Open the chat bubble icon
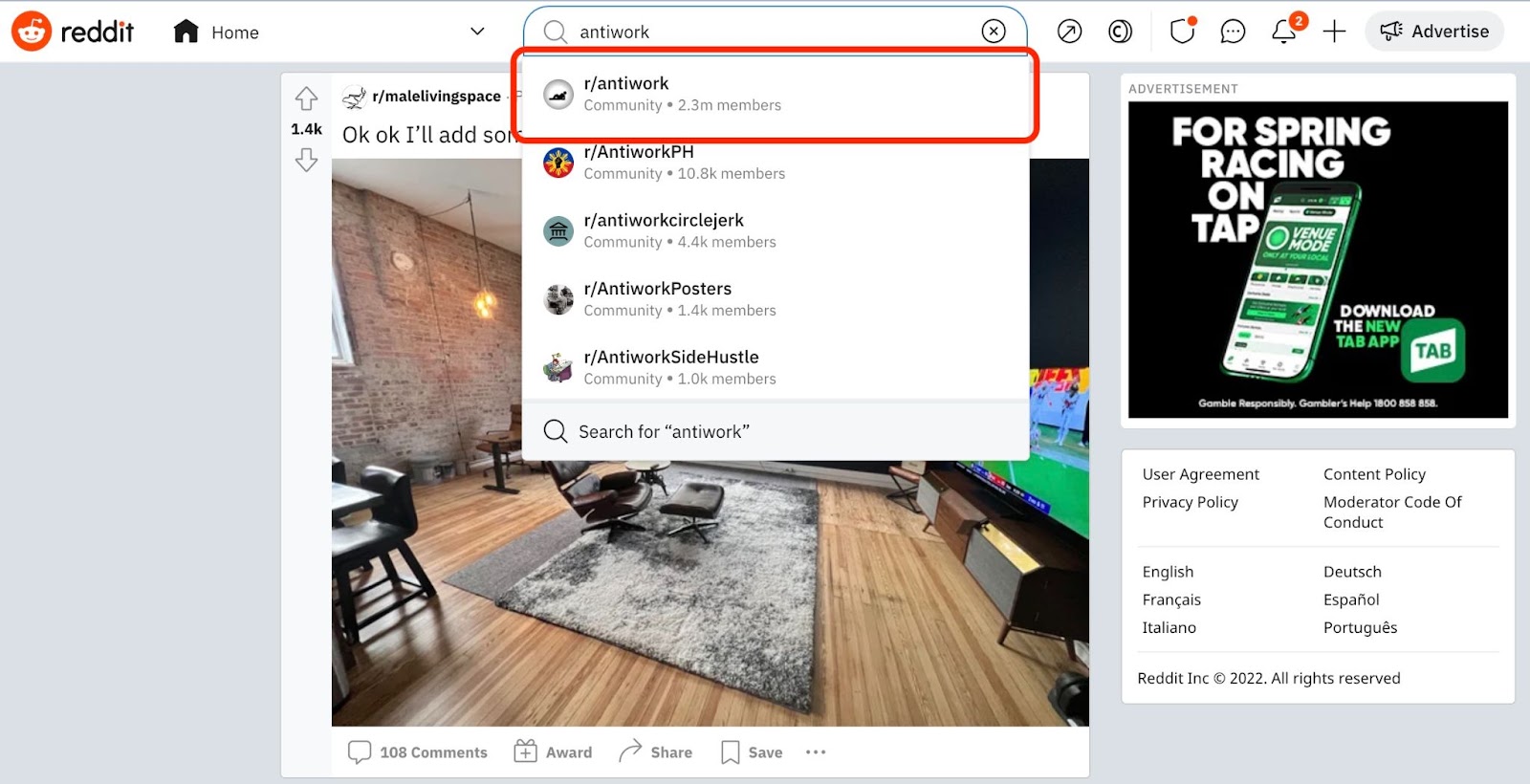The height and width of the screenshot is (784, 1530). click(1234, 32)
